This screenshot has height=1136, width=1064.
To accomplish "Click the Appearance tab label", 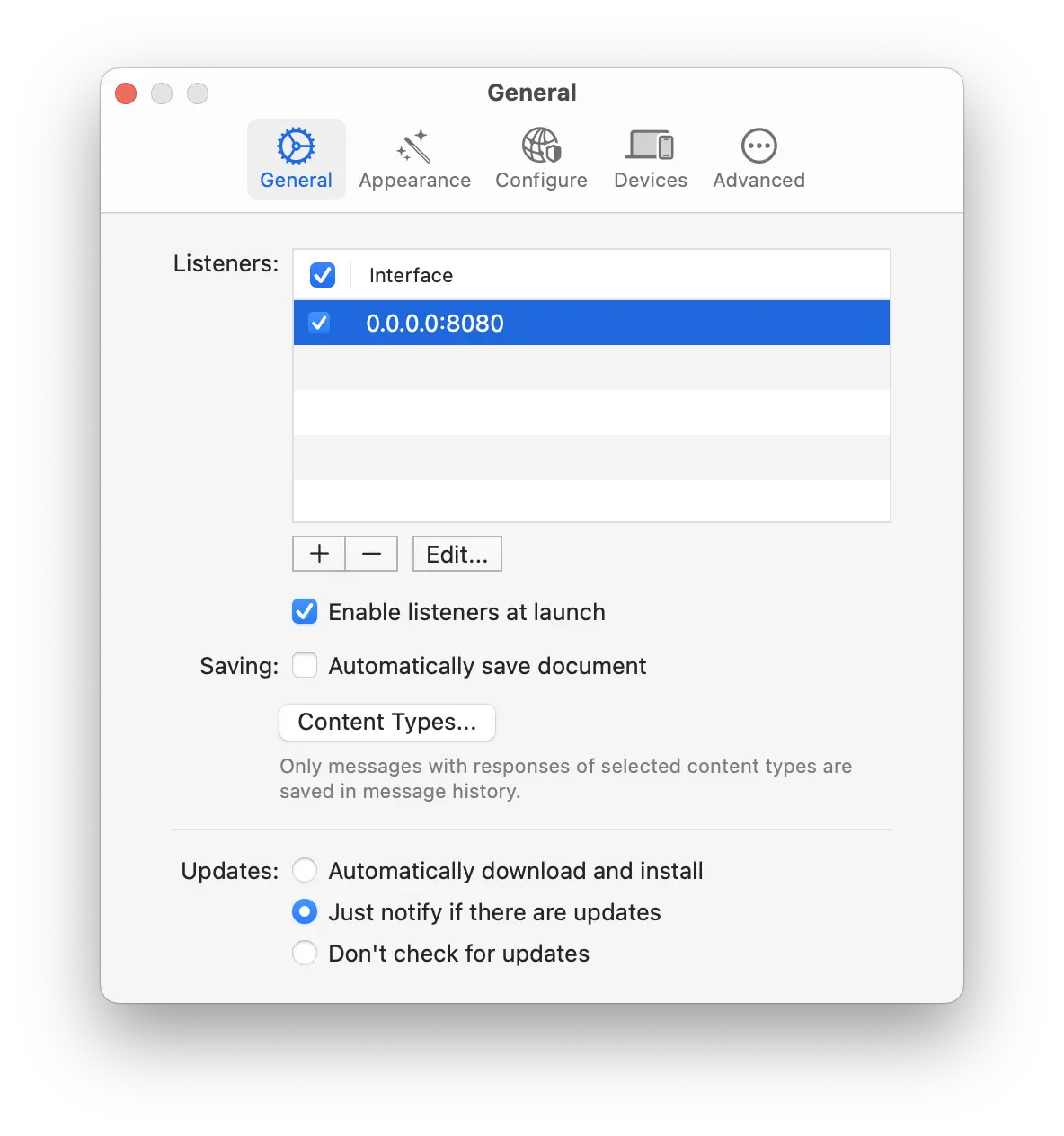I will point(414,181).
